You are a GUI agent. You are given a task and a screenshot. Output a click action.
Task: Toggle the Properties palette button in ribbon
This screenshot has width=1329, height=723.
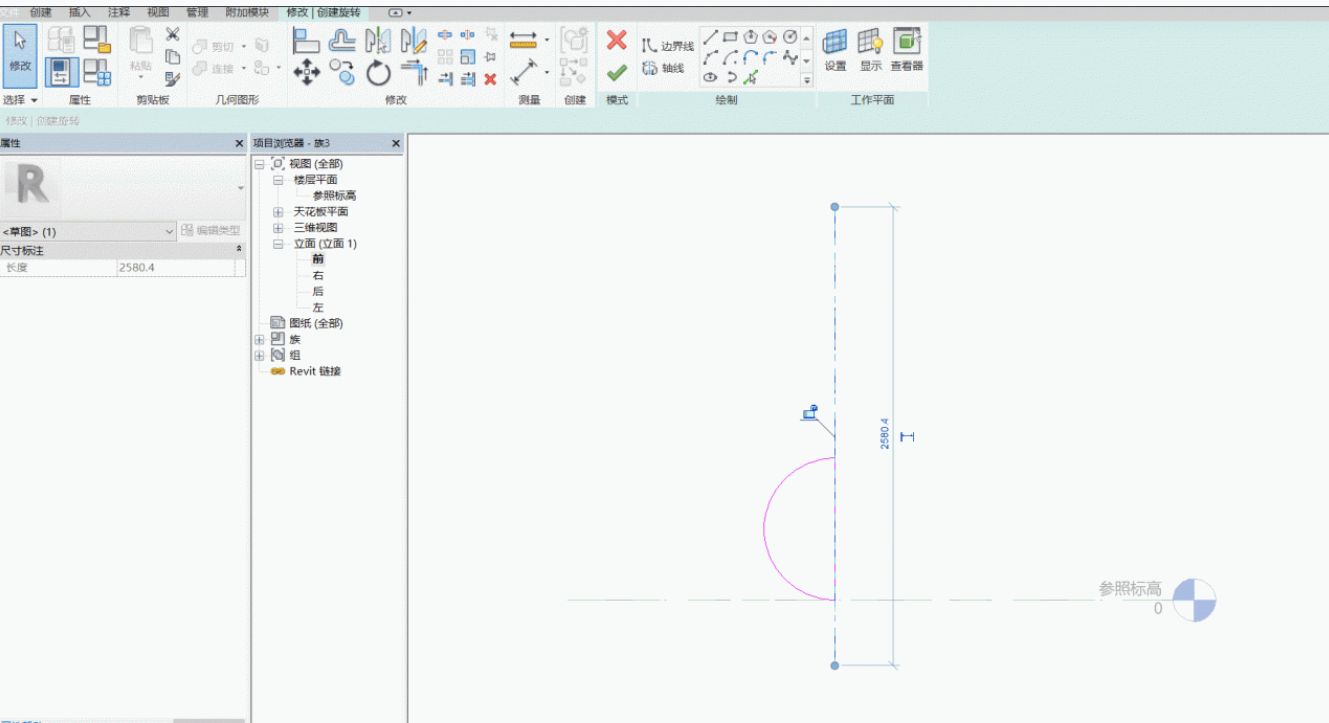[x=62, y=72]
